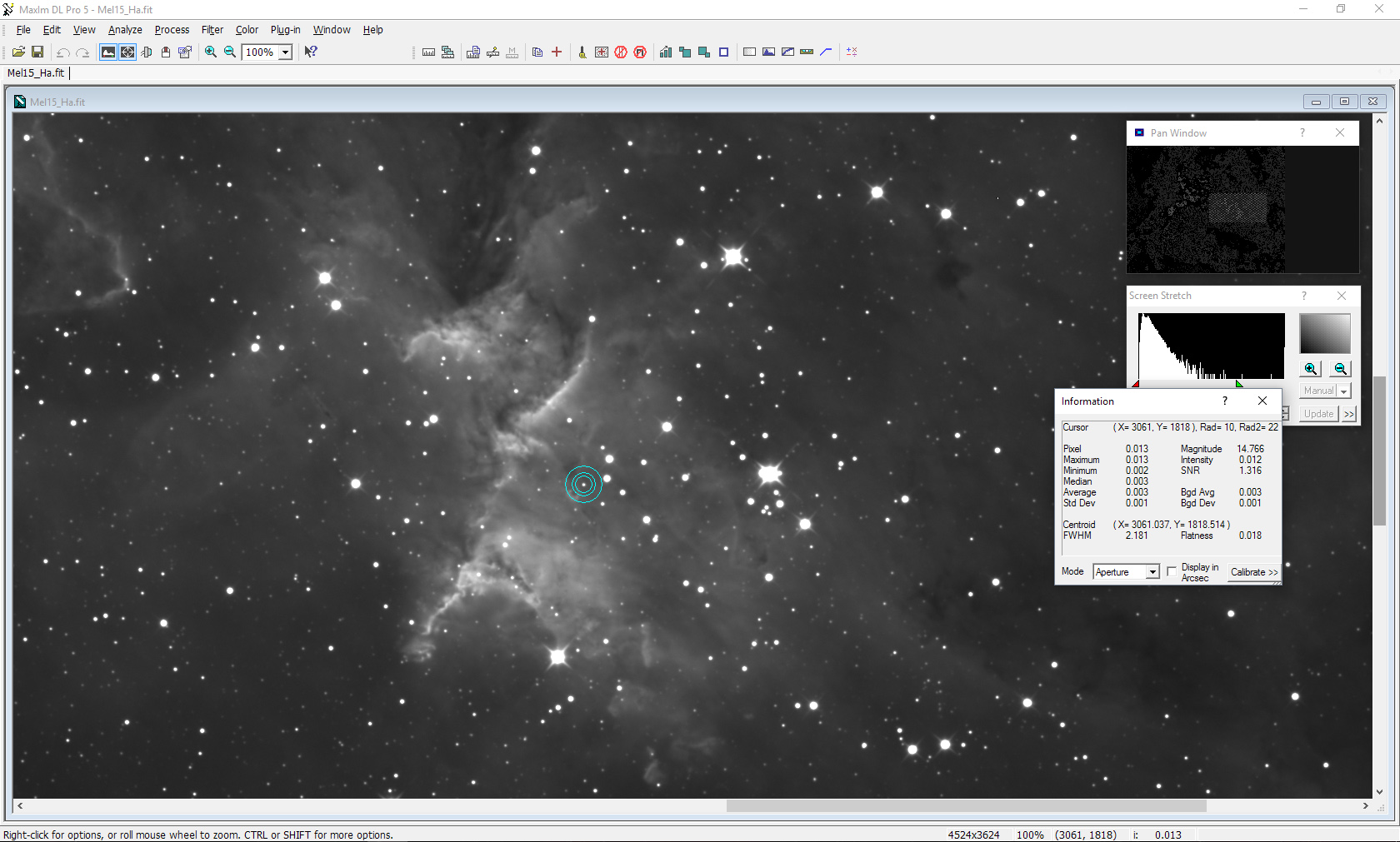Click the Zoom In magnifier toolbar icon
This screenshot has width=1400, height=842.
[x=211, y=52]
